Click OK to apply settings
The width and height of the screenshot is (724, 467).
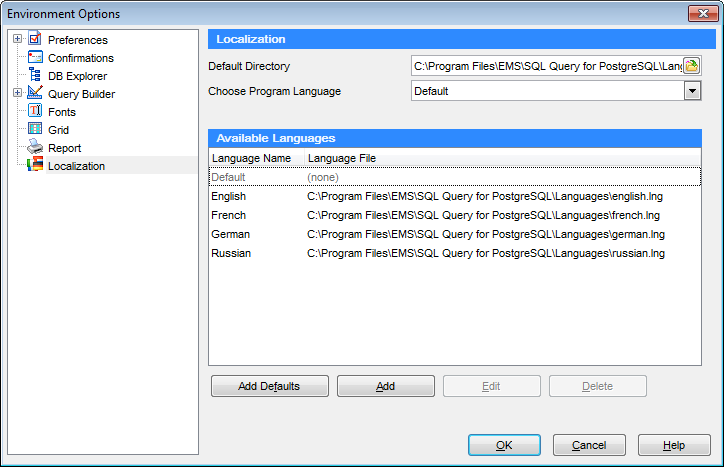click(504, 445)
